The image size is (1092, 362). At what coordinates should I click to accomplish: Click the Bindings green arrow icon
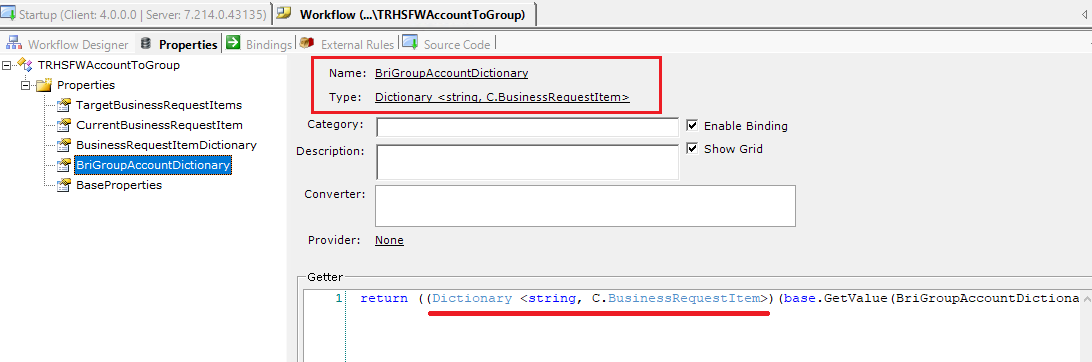coord(233,42)
